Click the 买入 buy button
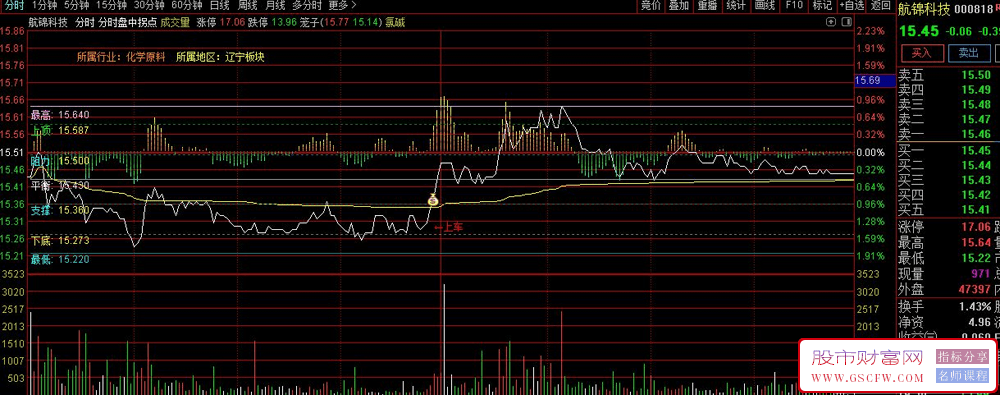The height and width of the screenshot is (395, 1000). [x=921, y=53]
